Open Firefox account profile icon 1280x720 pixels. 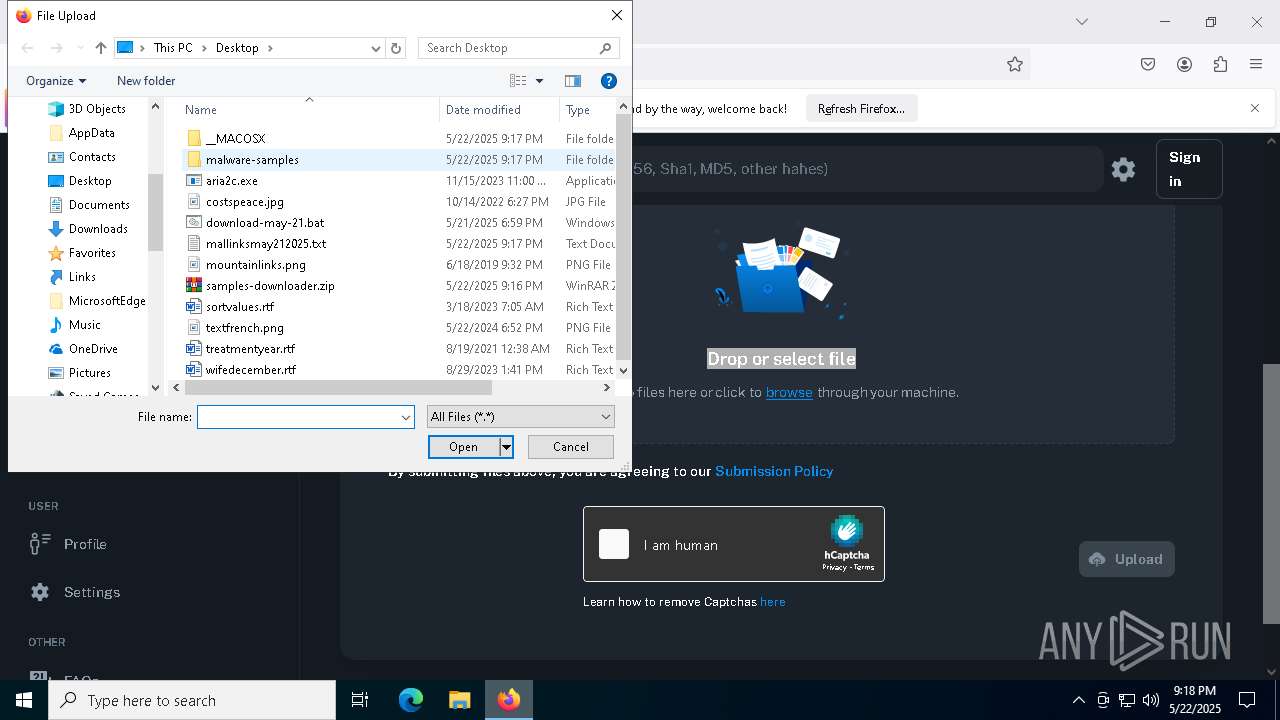[1184, 64]
